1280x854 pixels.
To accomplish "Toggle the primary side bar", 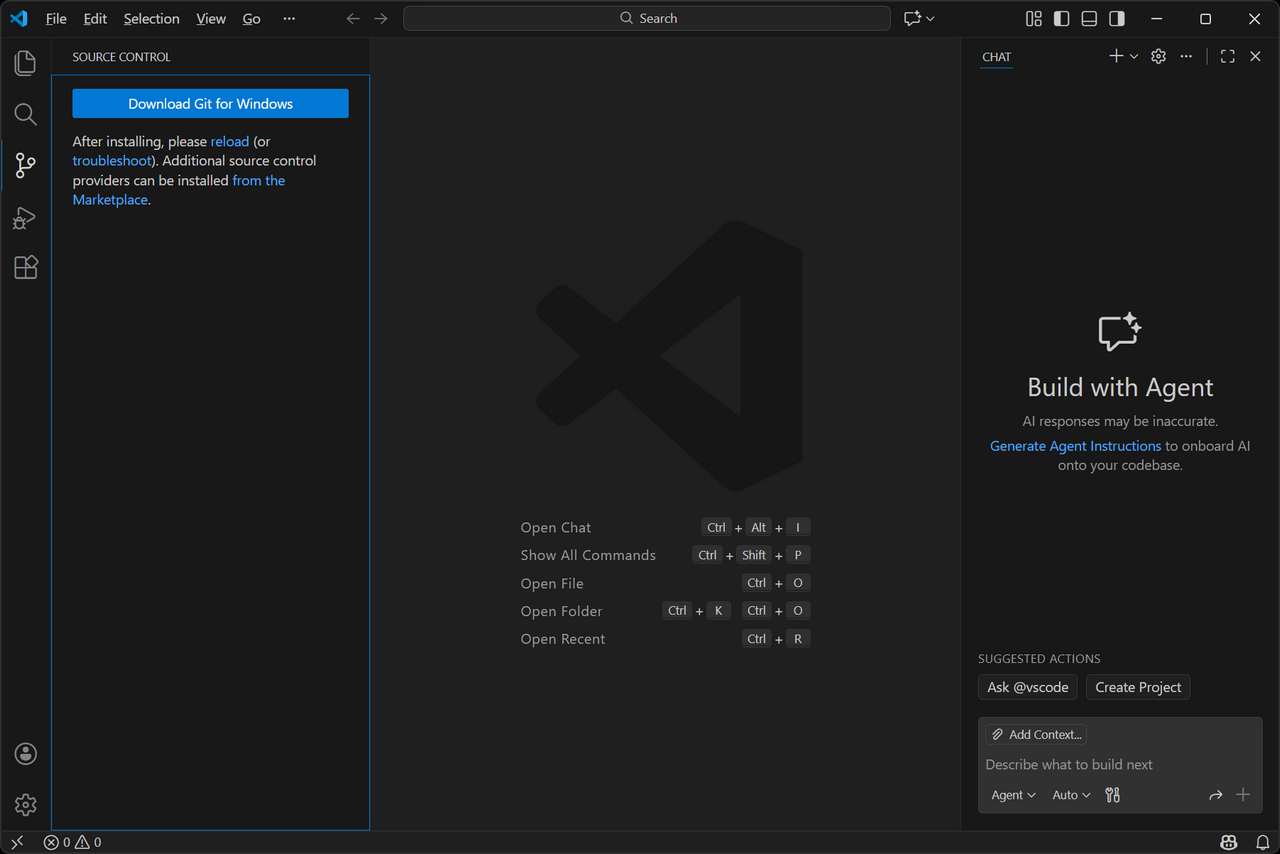I will [x=1062, y=18].
